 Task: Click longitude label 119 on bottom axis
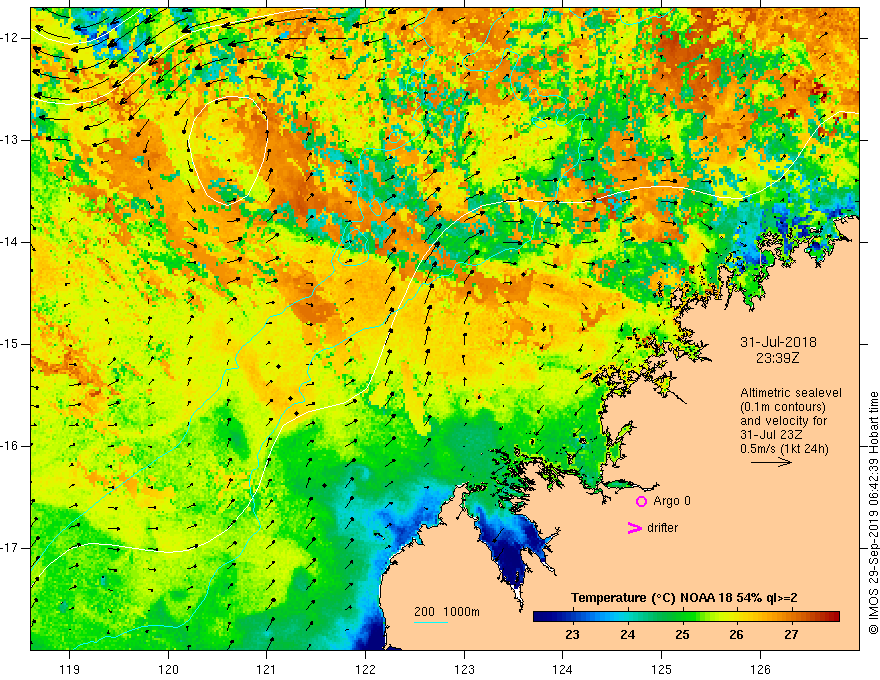point(70,669)
